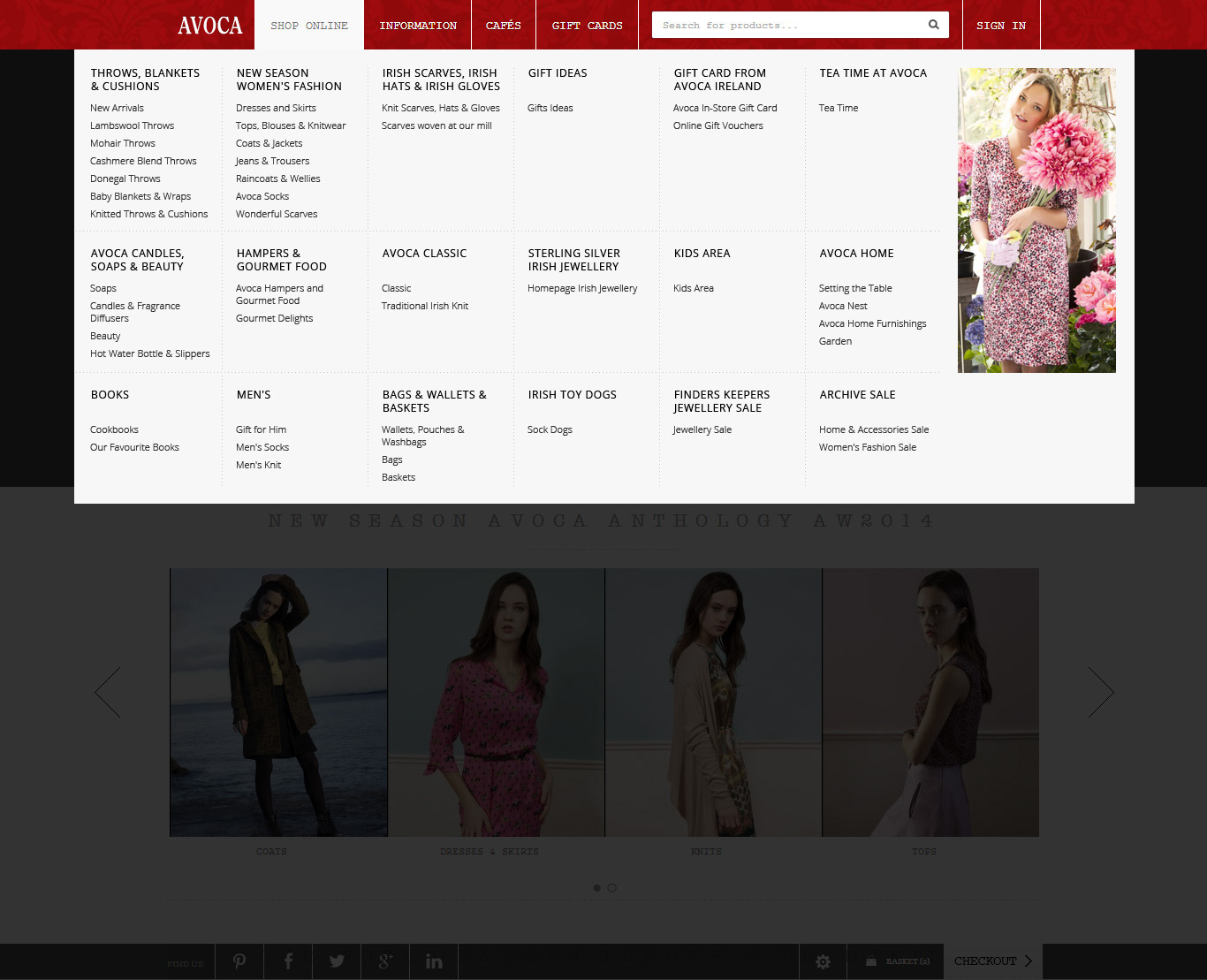Open Baby Blankets & Wraps link
Viewport: 1207px width, 980px height.
click(x=140, y=196)
